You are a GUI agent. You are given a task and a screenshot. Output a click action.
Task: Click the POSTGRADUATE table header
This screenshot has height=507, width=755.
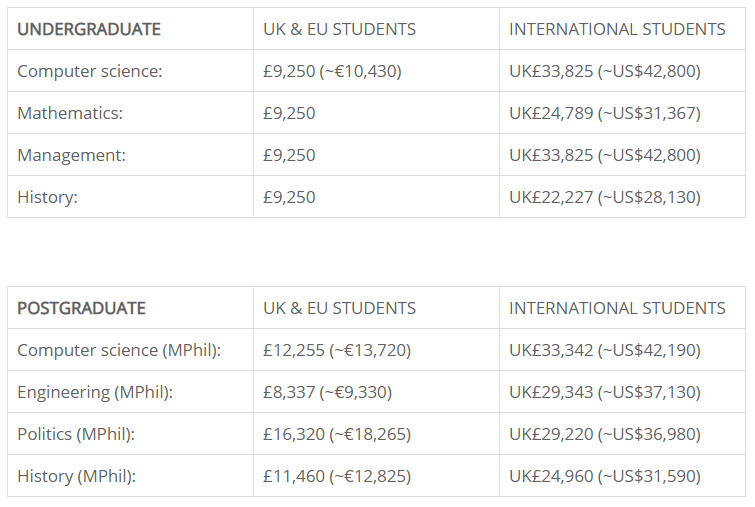click(82, 308)
